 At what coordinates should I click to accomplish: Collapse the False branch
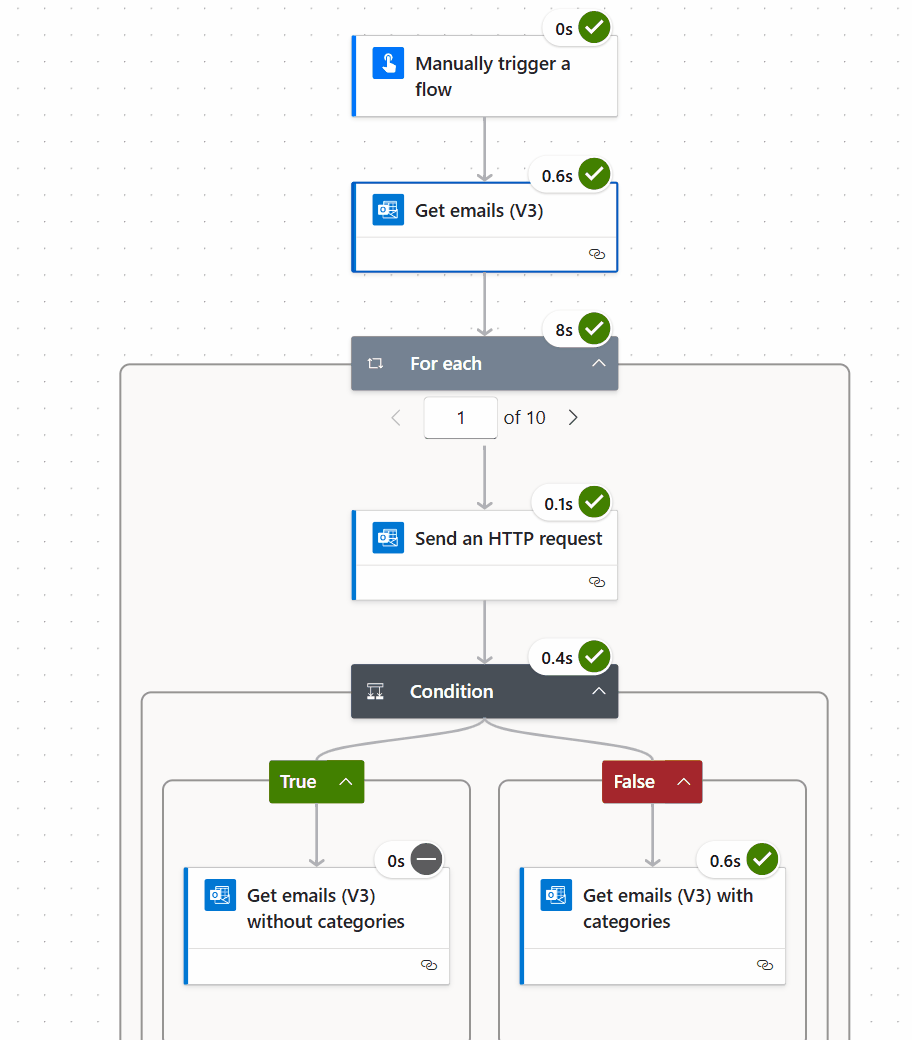pyautogui.click(x=684, y=782)
